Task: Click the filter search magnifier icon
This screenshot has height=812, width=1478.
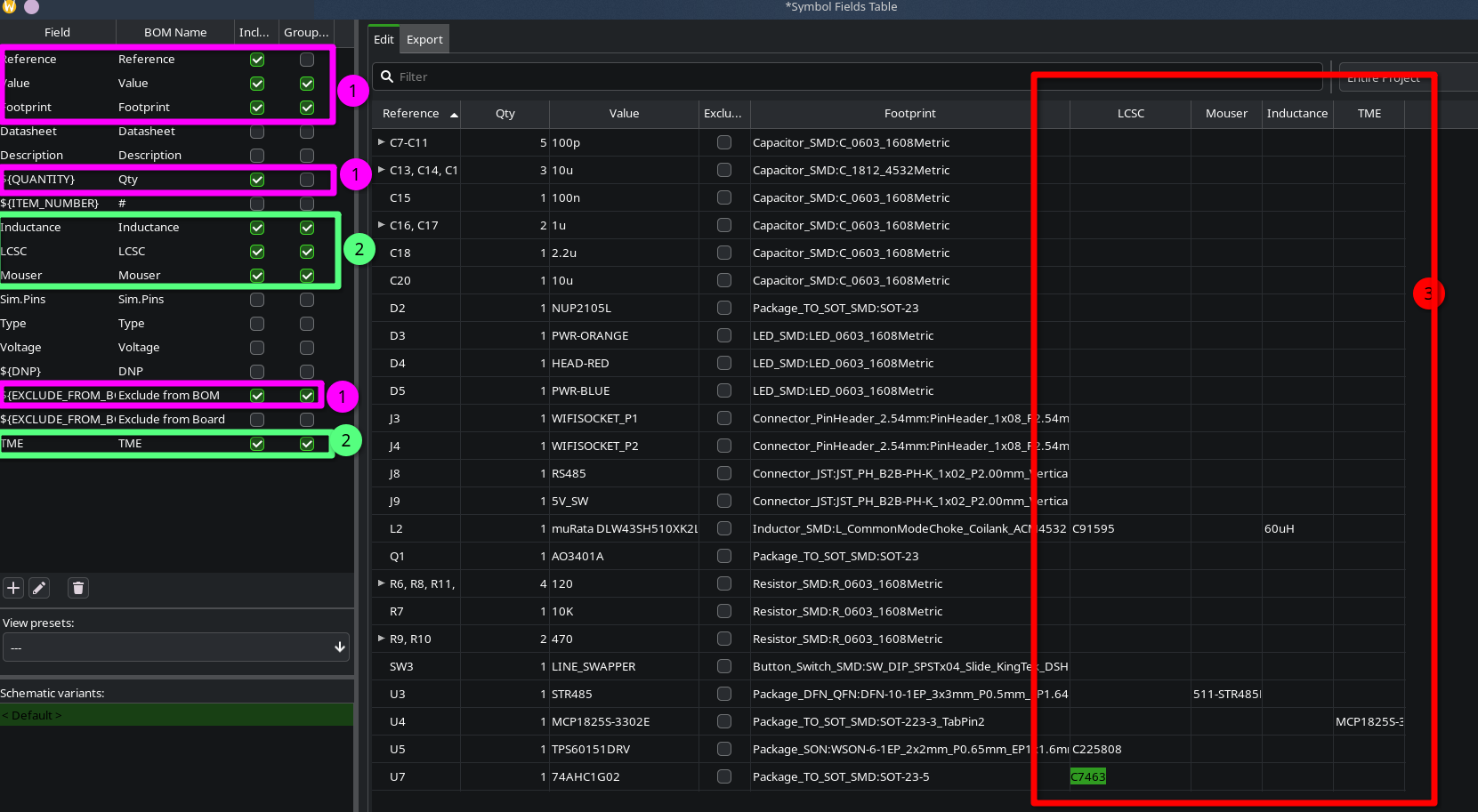Action: click(387, 76)
